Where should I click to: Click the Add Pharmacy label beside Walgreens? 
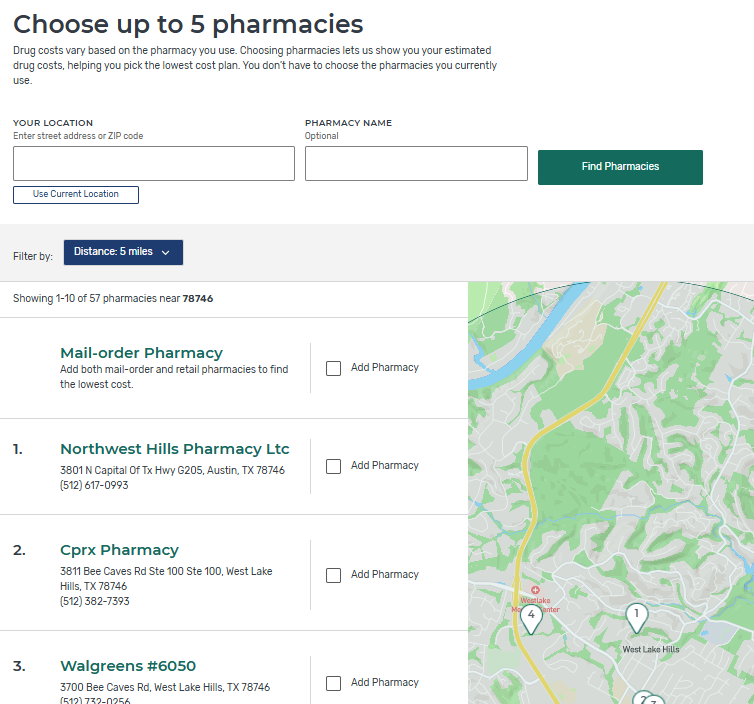pyautogui.click(x=385, y=682)
